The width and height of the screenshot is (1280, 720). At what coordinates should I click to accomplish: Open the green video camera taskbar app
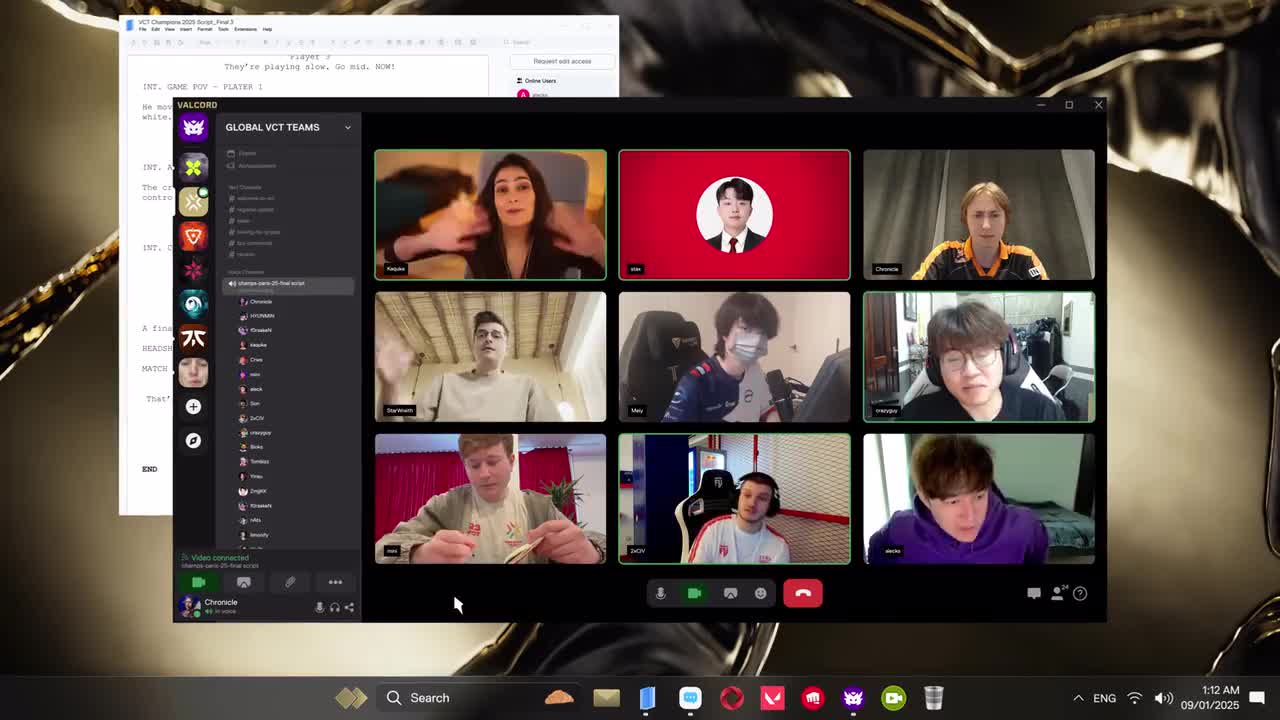coord(893,698)
